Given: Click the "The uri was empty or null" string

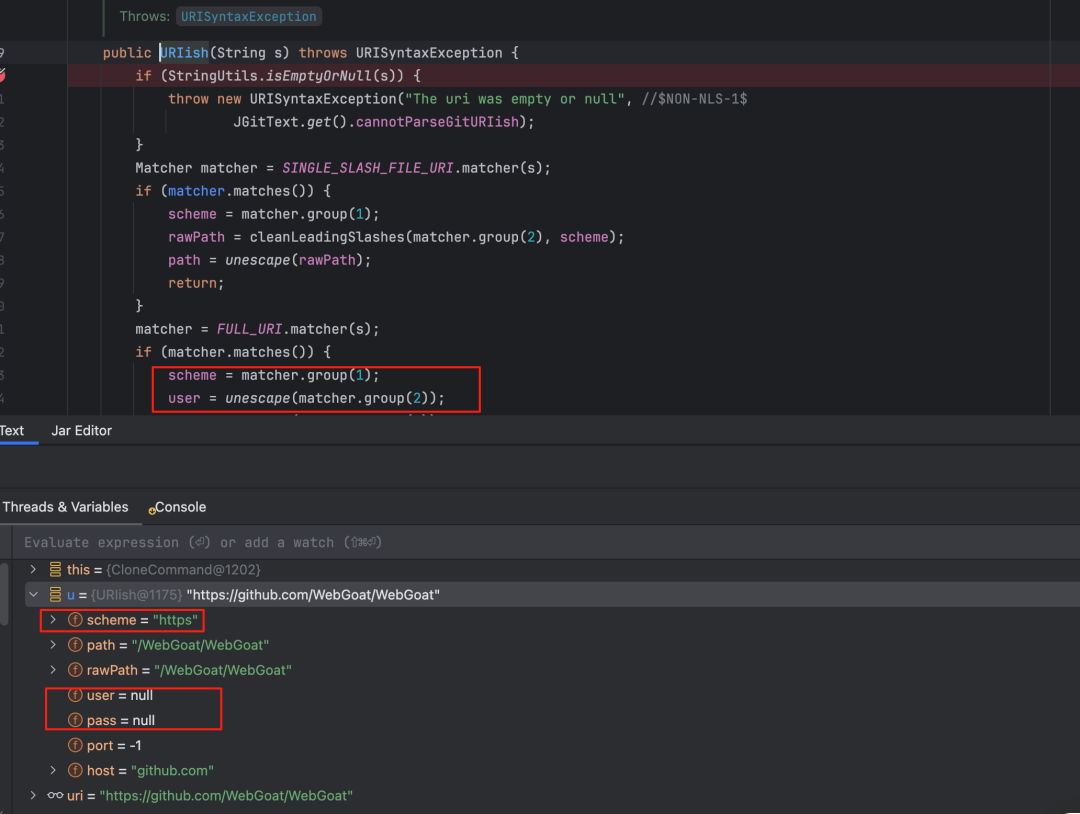Looking at the screenshot, I should pyautogui.click(x=515, y=99).
